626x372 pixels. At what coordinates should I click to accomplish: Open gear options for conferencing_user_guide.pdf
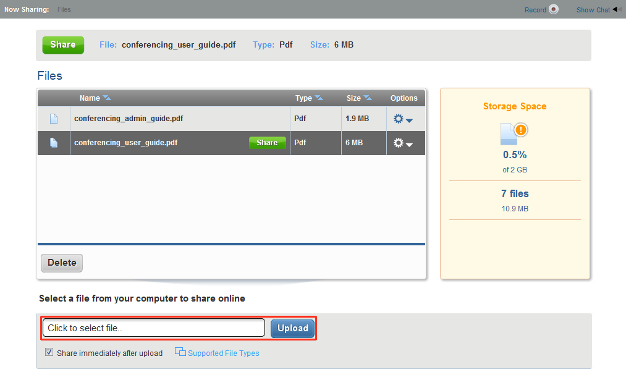398,142
